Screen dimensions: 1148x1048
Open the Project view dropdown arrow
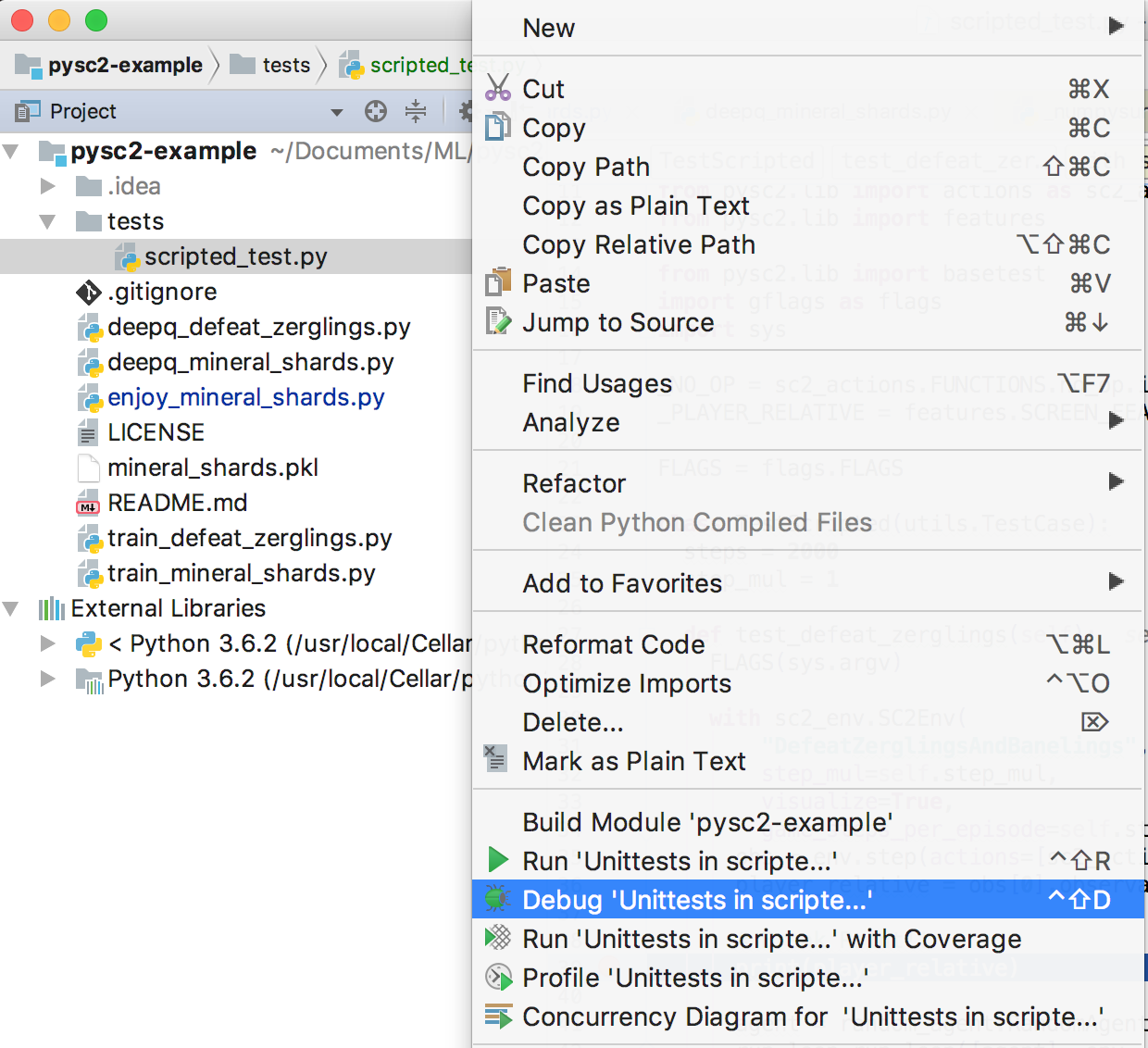point(337,112)
